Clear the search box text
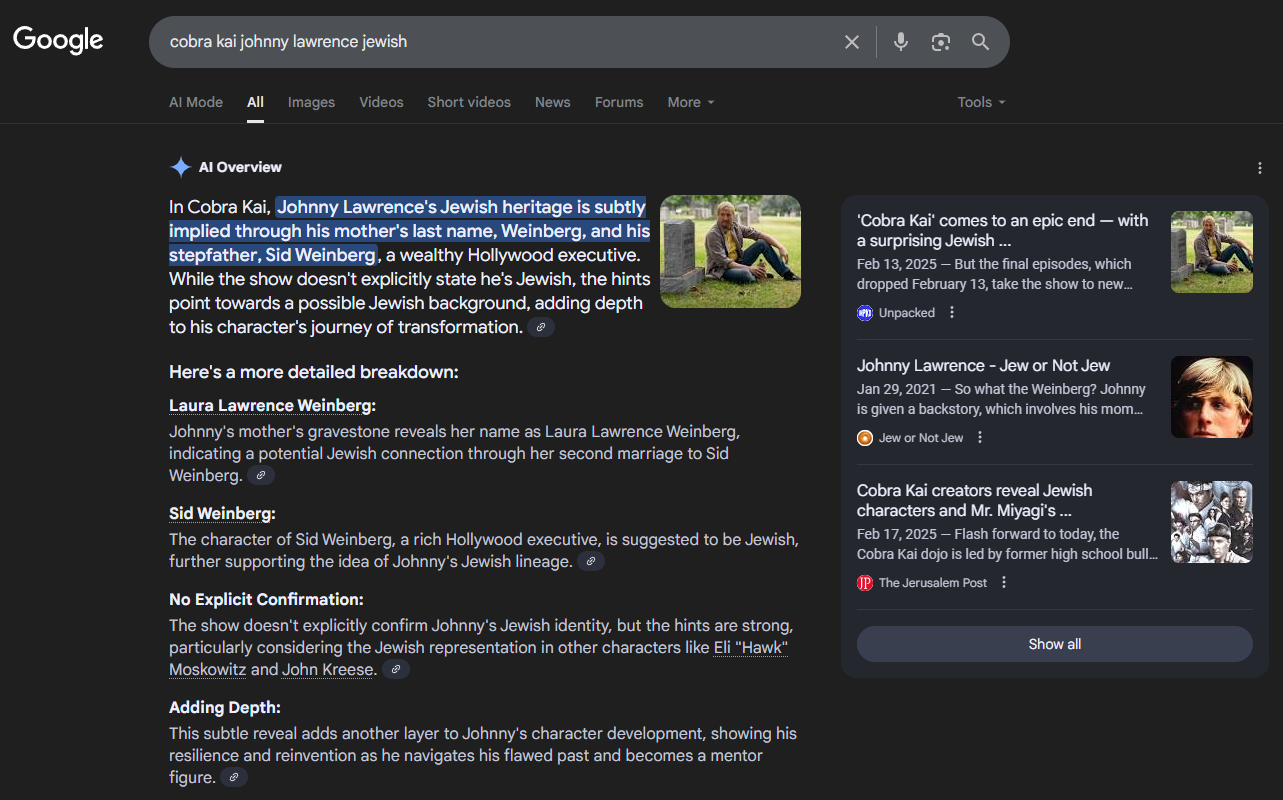This screenshot has height=800, width=1283. 852,42
